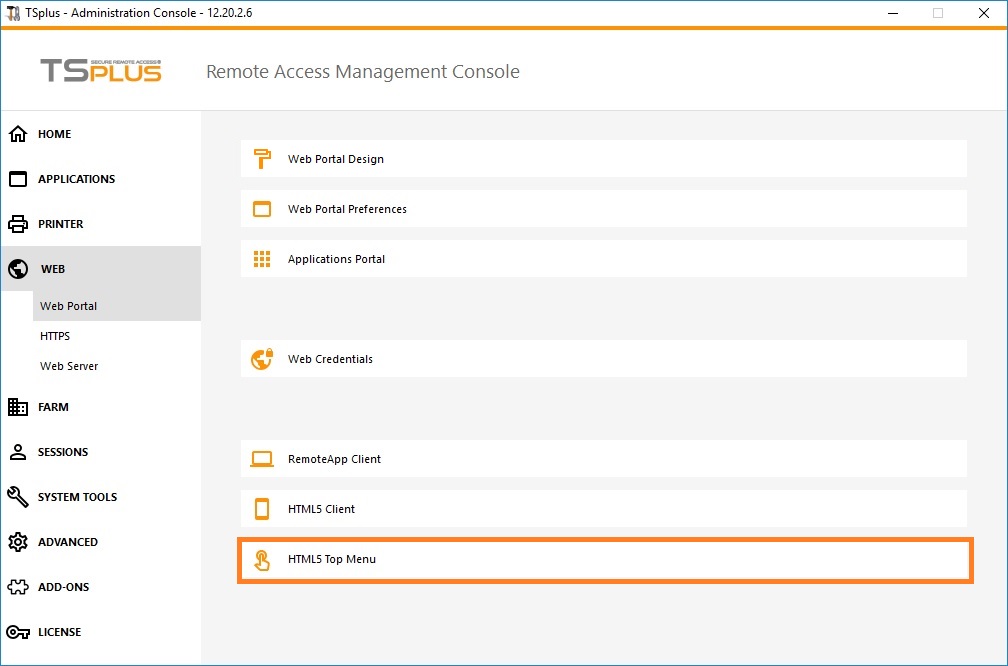Open the highlighted HTML5 Top Menu option

click(x=332, y=559)
